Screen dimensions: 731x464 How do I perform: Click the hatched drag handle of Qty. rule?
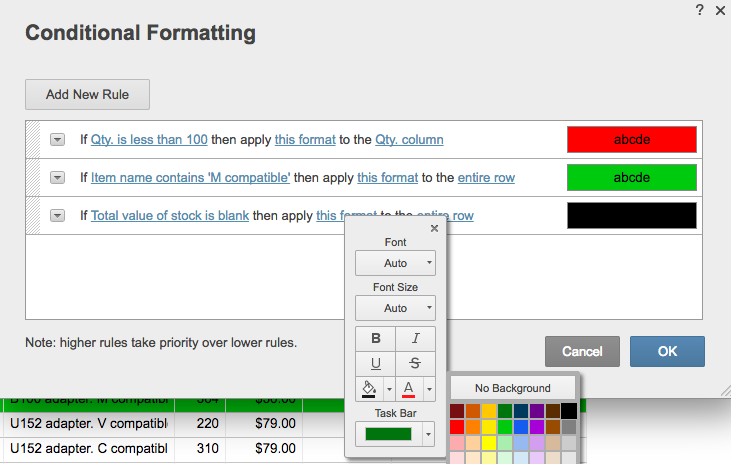pyautogui.click(x=33, y=139)
